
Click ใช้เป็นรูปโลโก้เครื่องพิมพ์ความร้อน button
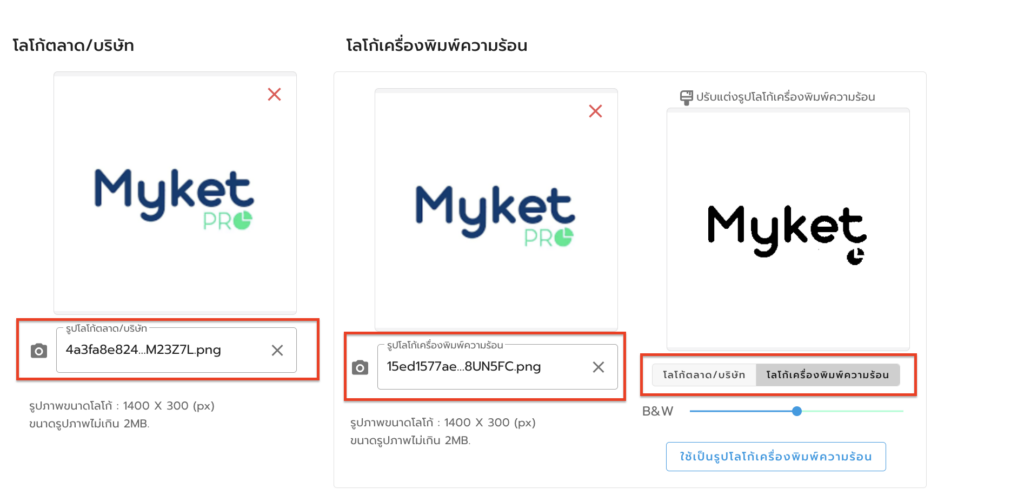pyautogui.click(x=776, y=457)
